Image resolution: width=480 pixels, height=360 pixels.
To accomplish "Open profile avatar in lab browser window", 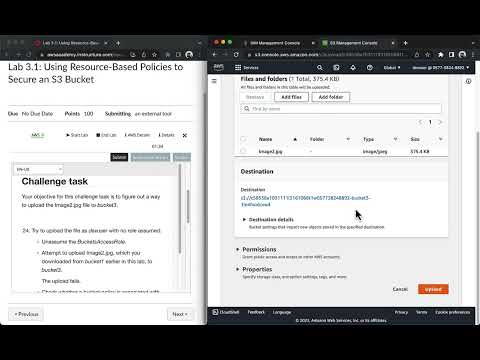I will tap(189, 55).
